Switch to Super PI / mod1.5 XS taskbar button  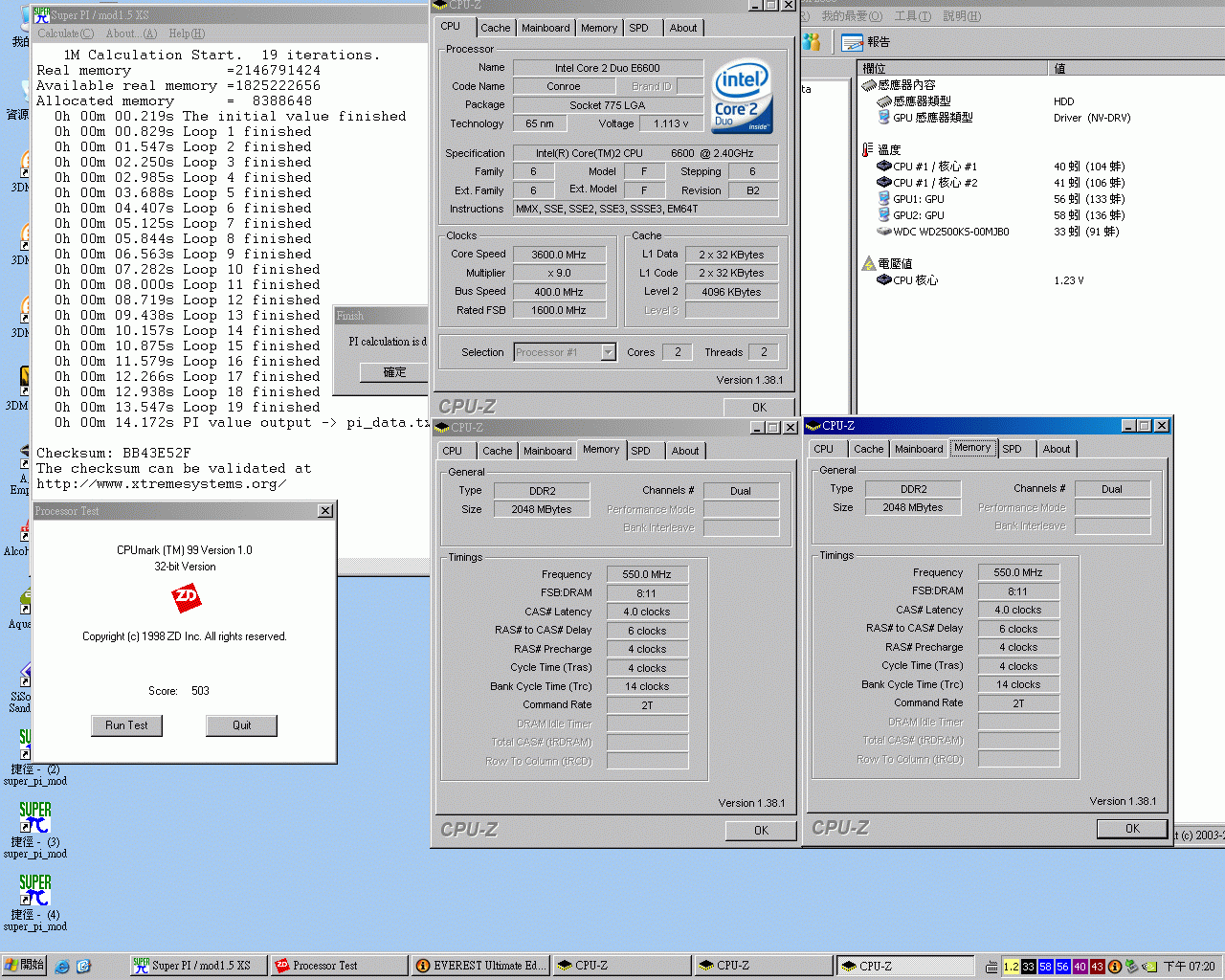click(x=196, y=966)
